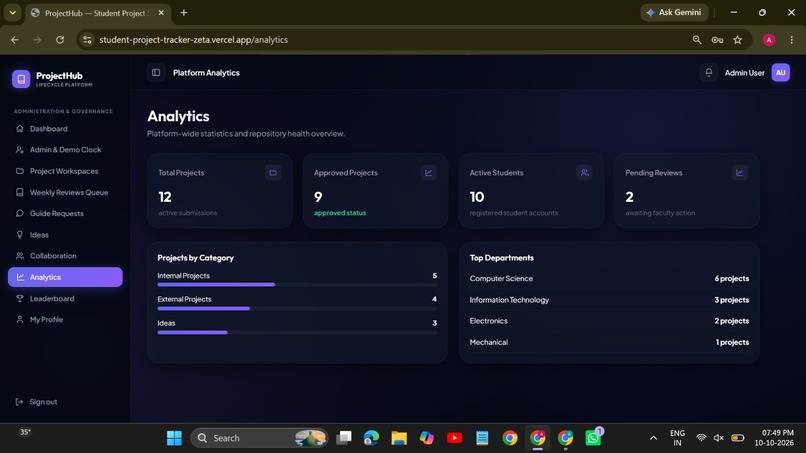Click the ENG IN language indicator
The image size is (806, 453).
tap(677, 438)
